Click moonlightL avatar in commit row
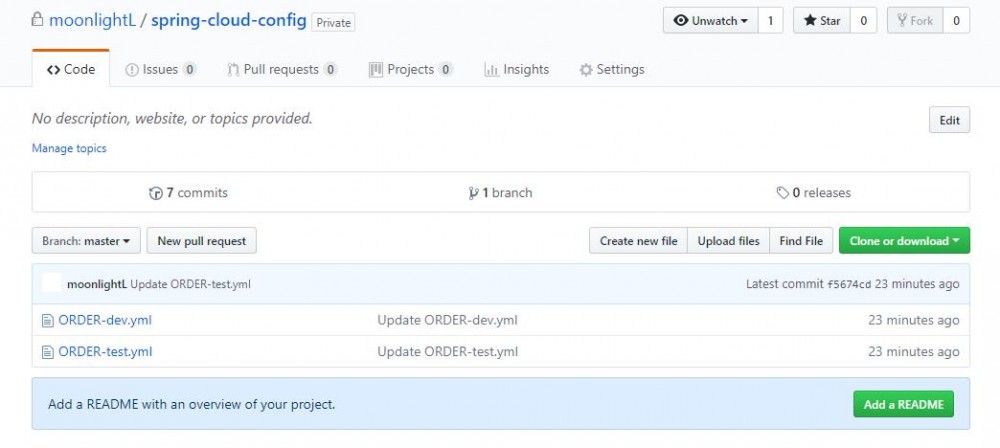The height and width of the screenshot is (448, 1000). click(x=52, y=284)
